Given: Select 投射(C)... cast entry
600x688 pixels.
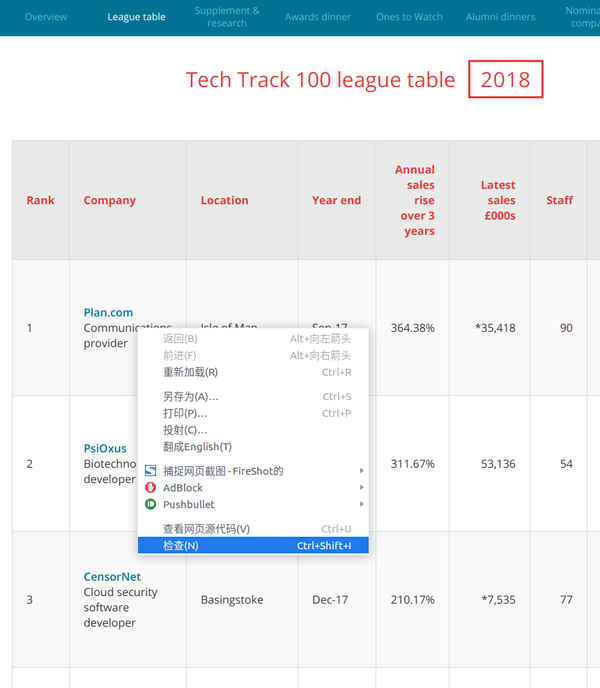Looking at the screenshot, I should pyautogui.click(x=253, y=430).
